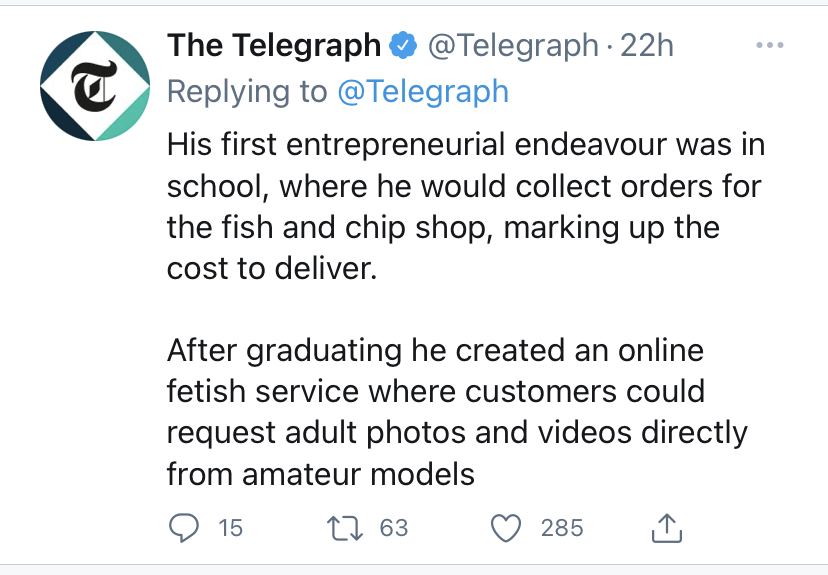The width and height of the screenshot is (828, 575).
Task: Open the 22h timestamp link
Action: [647, 46]
